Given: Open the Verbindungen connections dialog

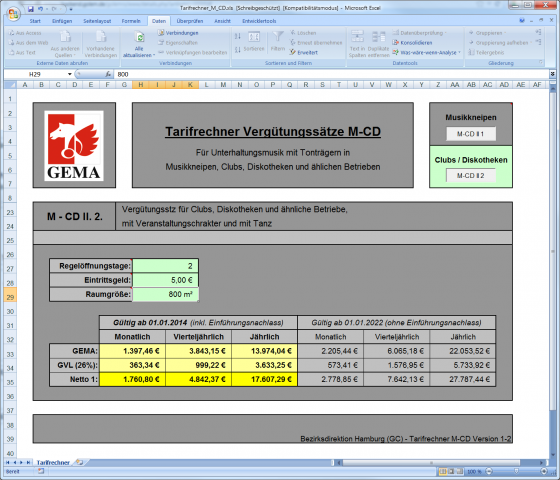Looking at the screenshot, I should 178,33.
